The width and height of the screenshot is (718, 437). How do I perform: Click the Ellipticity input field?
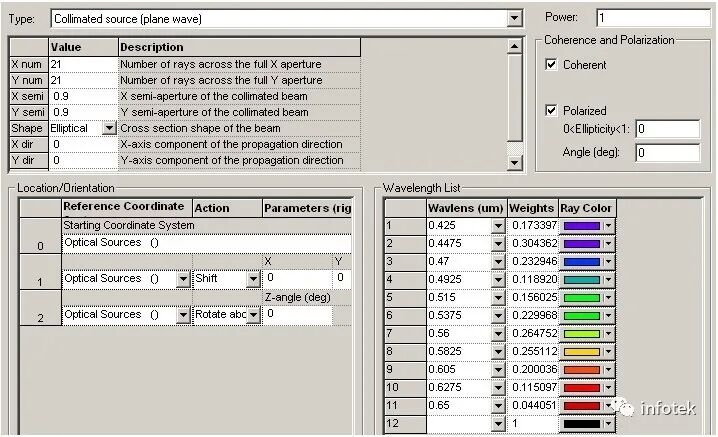[x=668, y=129]
